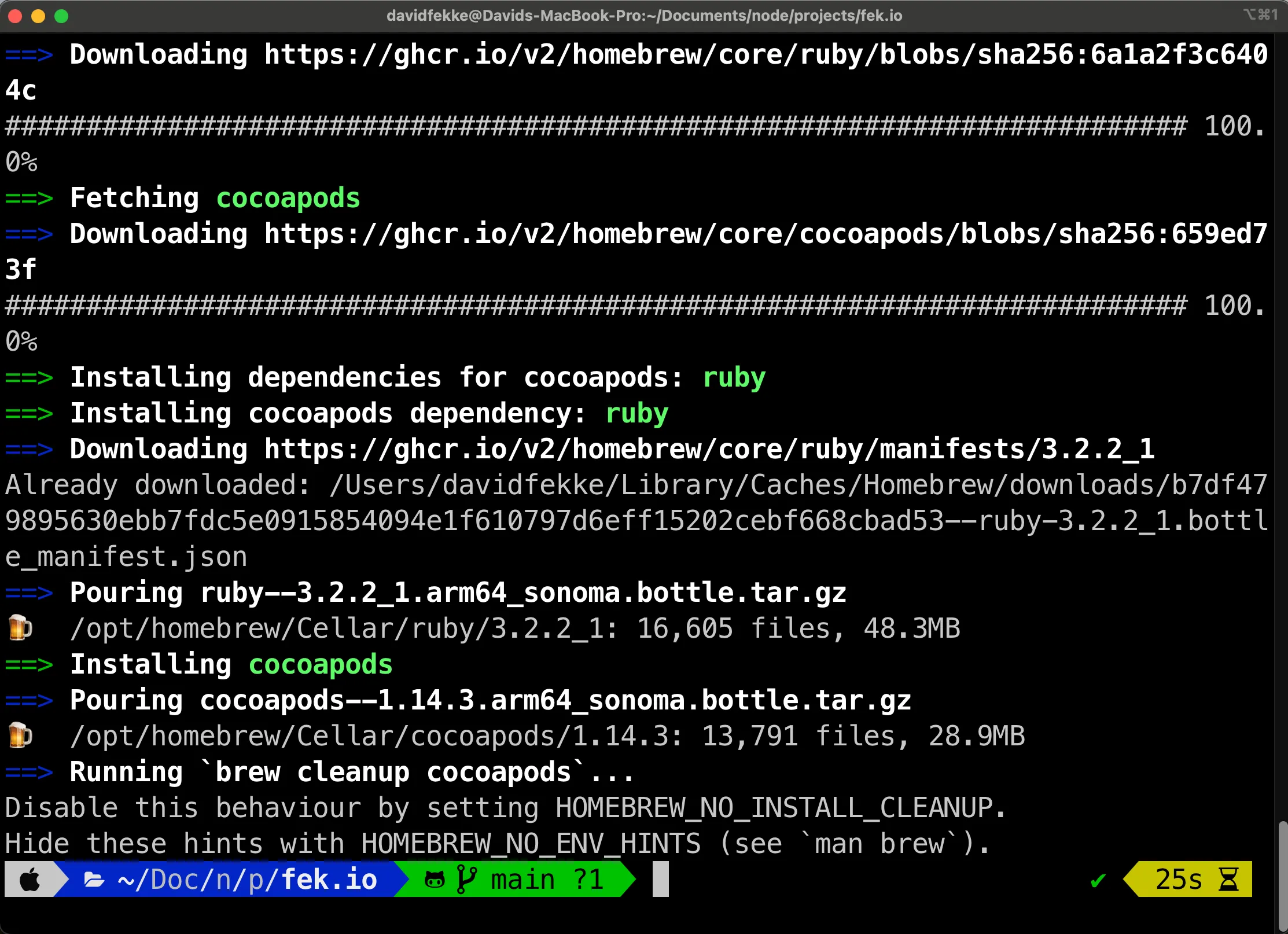Click the '3f' hash continuation text

(21, 270)
